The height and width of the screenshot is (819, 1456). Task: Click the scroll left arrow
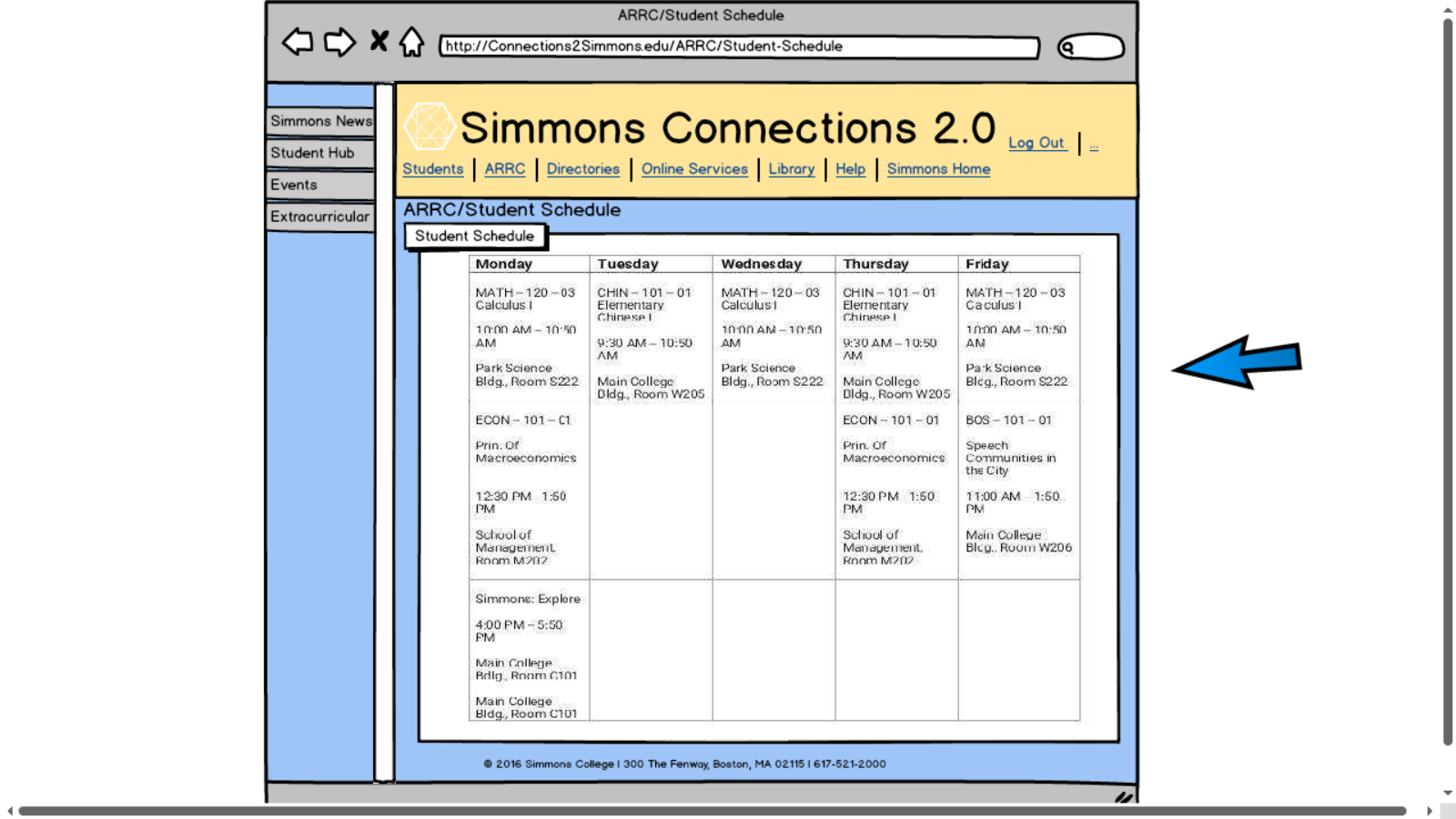coord(10,811)
